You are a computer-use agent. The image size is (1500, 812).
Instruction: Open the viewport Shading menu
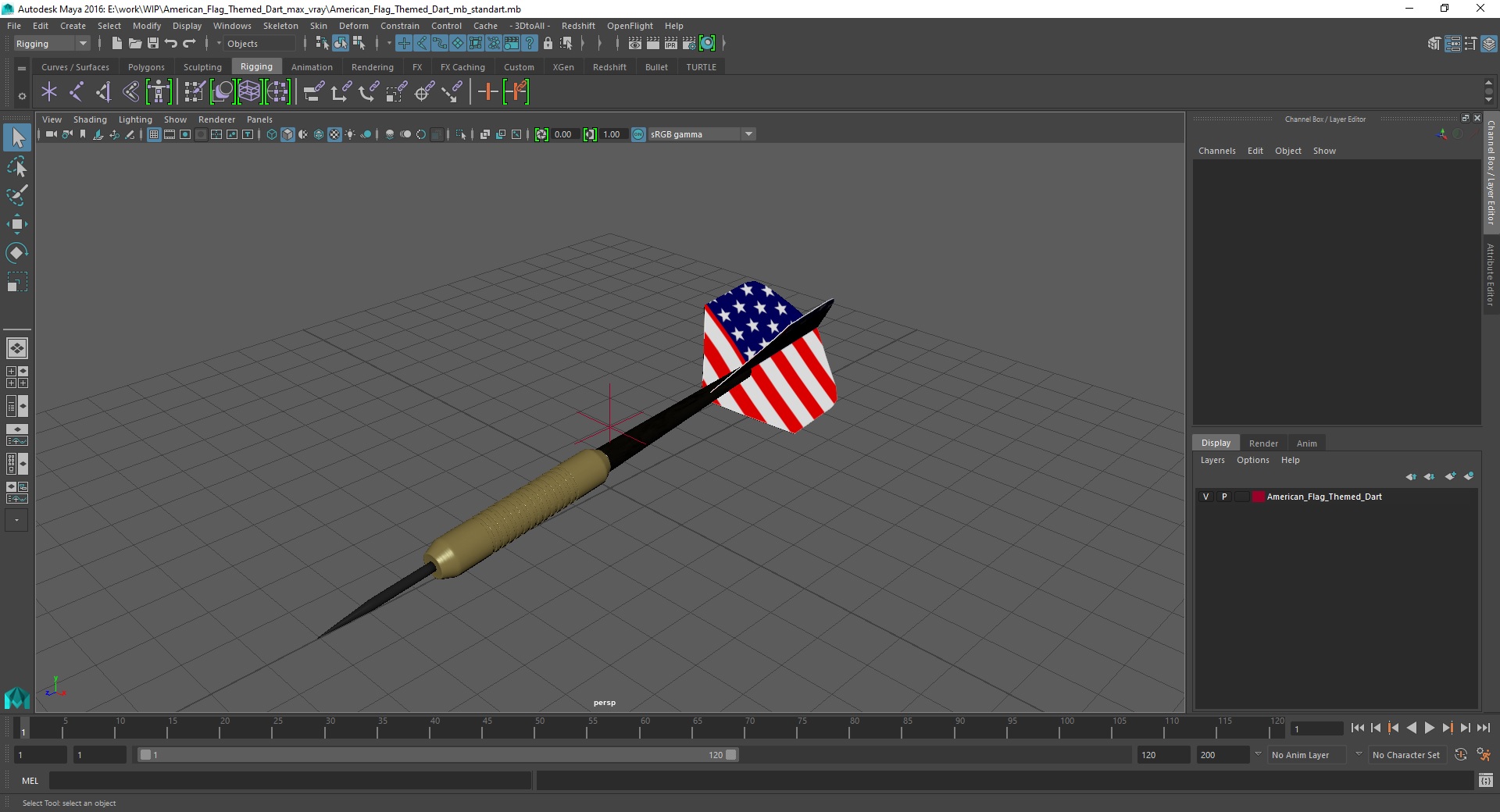90,119
